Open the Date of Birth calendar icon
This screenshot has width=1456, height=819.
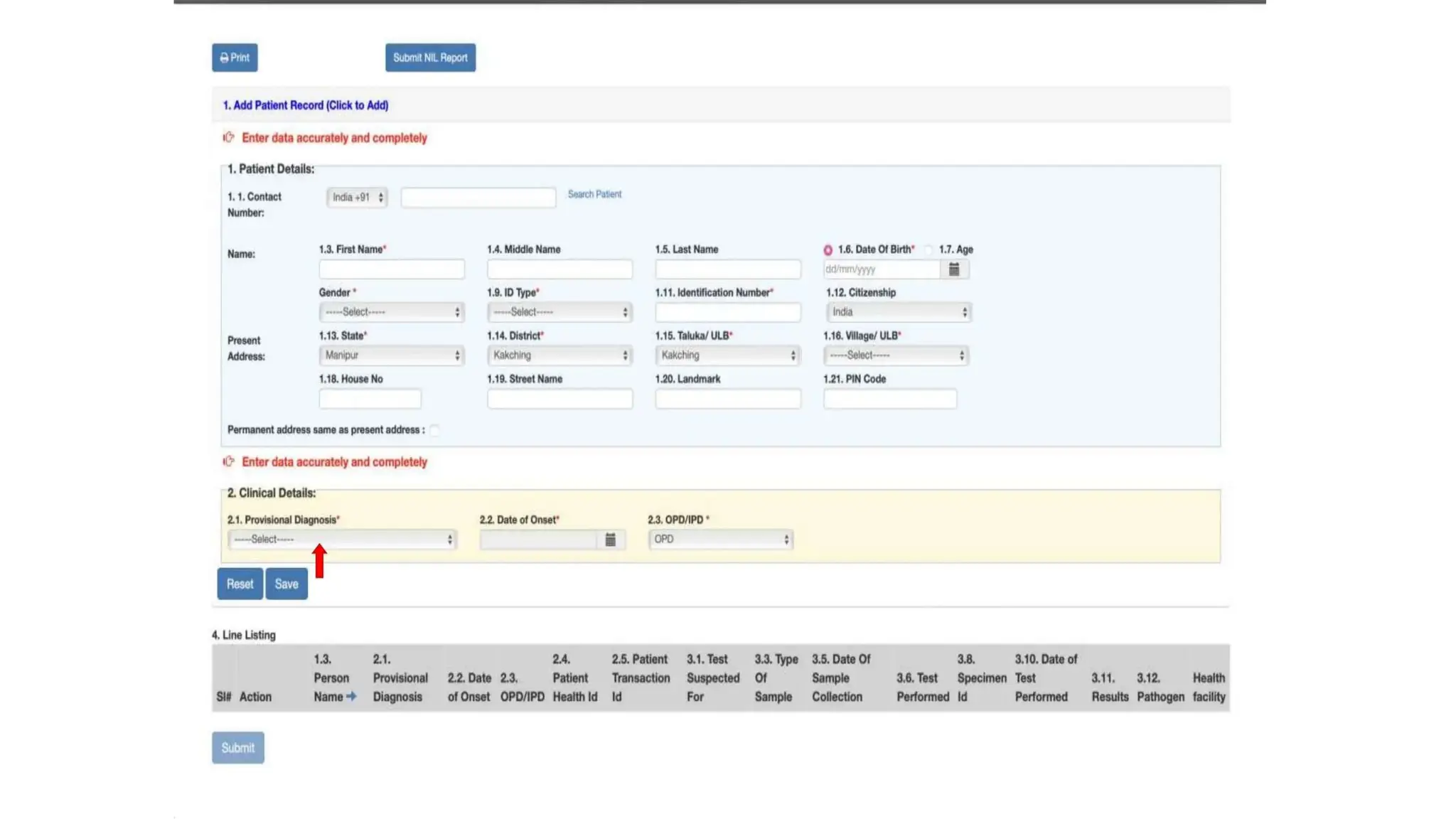[x=954, y=269]
